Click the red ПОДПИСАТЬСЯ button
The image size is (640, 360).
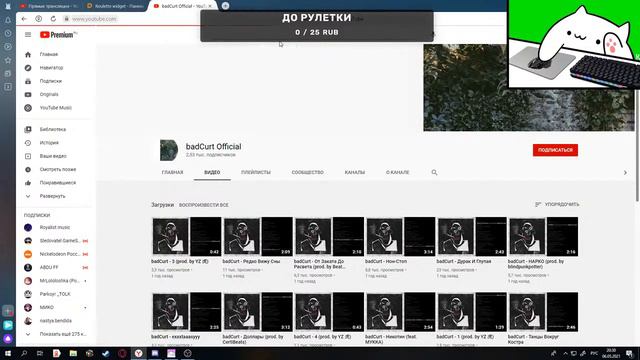(x=555, y=150)
